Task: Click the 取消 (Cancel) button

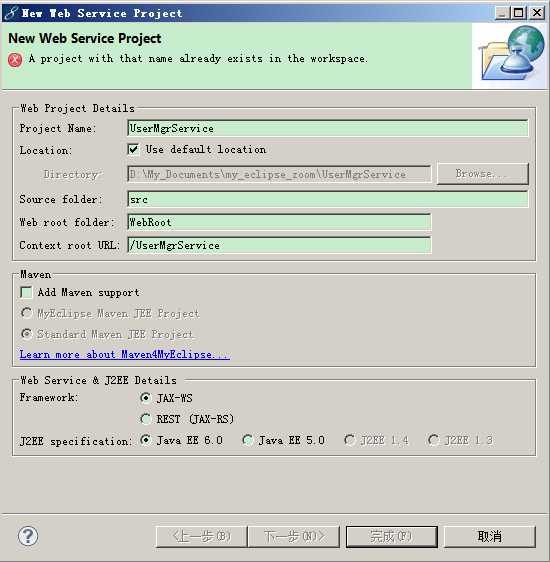Action: [x=490, y=537]
